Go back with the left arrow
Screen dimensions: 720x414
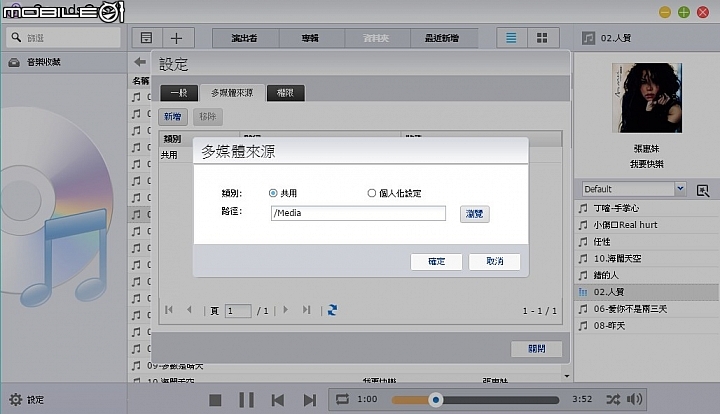coord(140,62)
